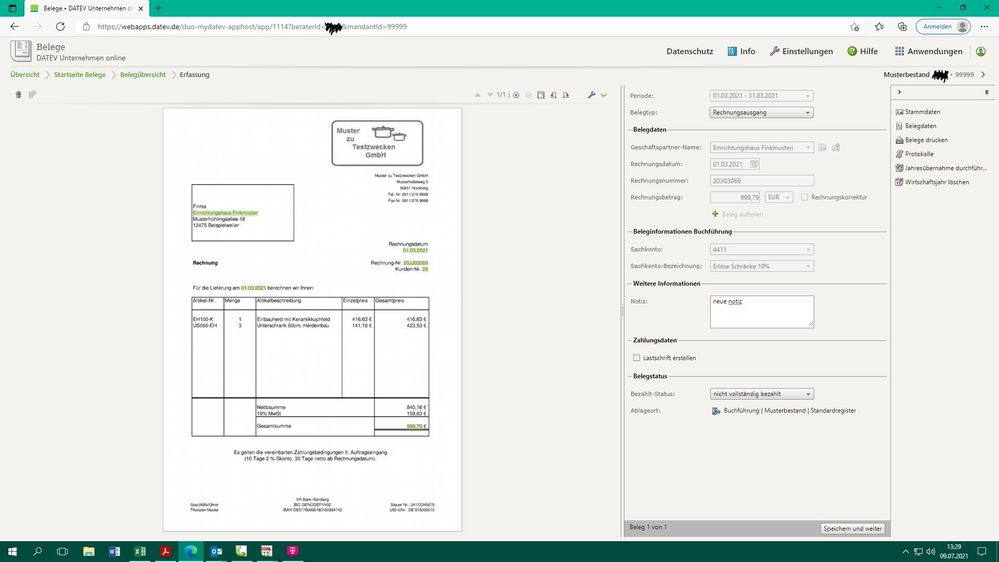The image size is (999, 562).
Task: Toggle Lastschrift erstellen checkbox
Action: pos(636,358)
